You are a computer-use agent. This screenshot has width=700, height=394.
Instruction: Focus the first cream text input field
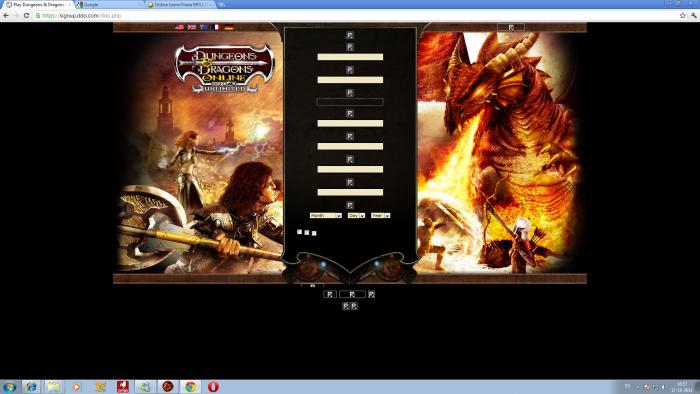coord(350,57)
